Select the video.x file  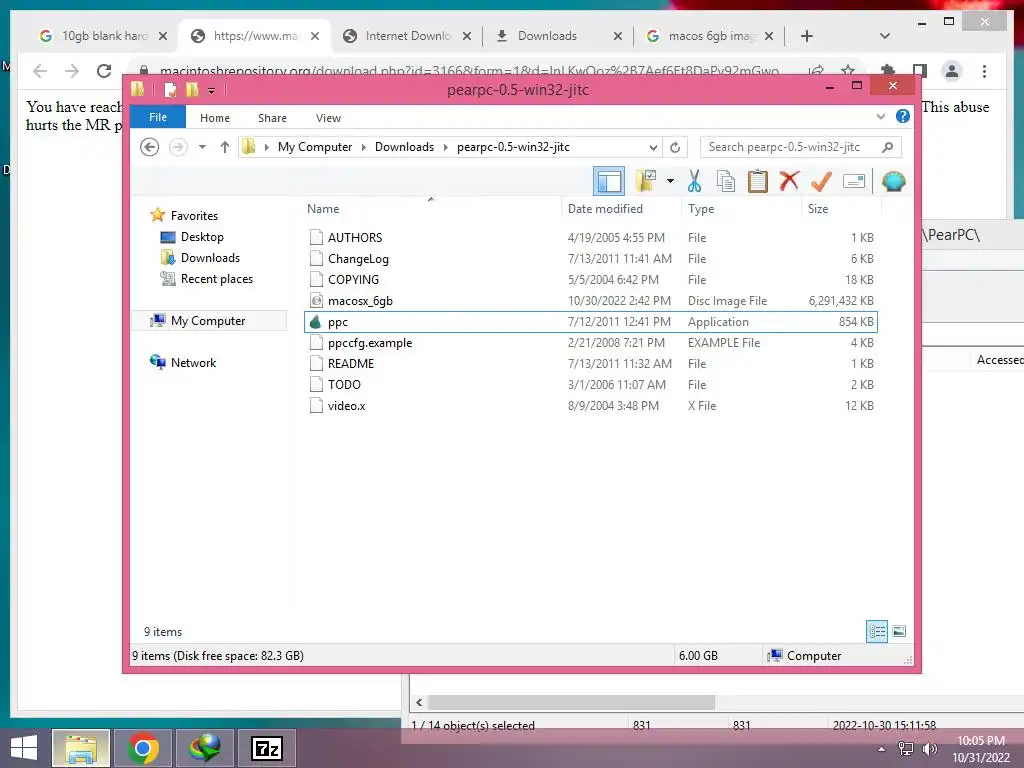click(x=590, y=405)
